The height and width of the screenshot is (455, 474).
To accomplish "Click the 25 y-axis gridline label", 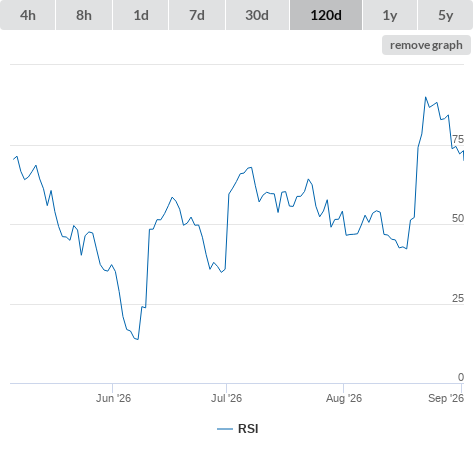I will (458, 298).
